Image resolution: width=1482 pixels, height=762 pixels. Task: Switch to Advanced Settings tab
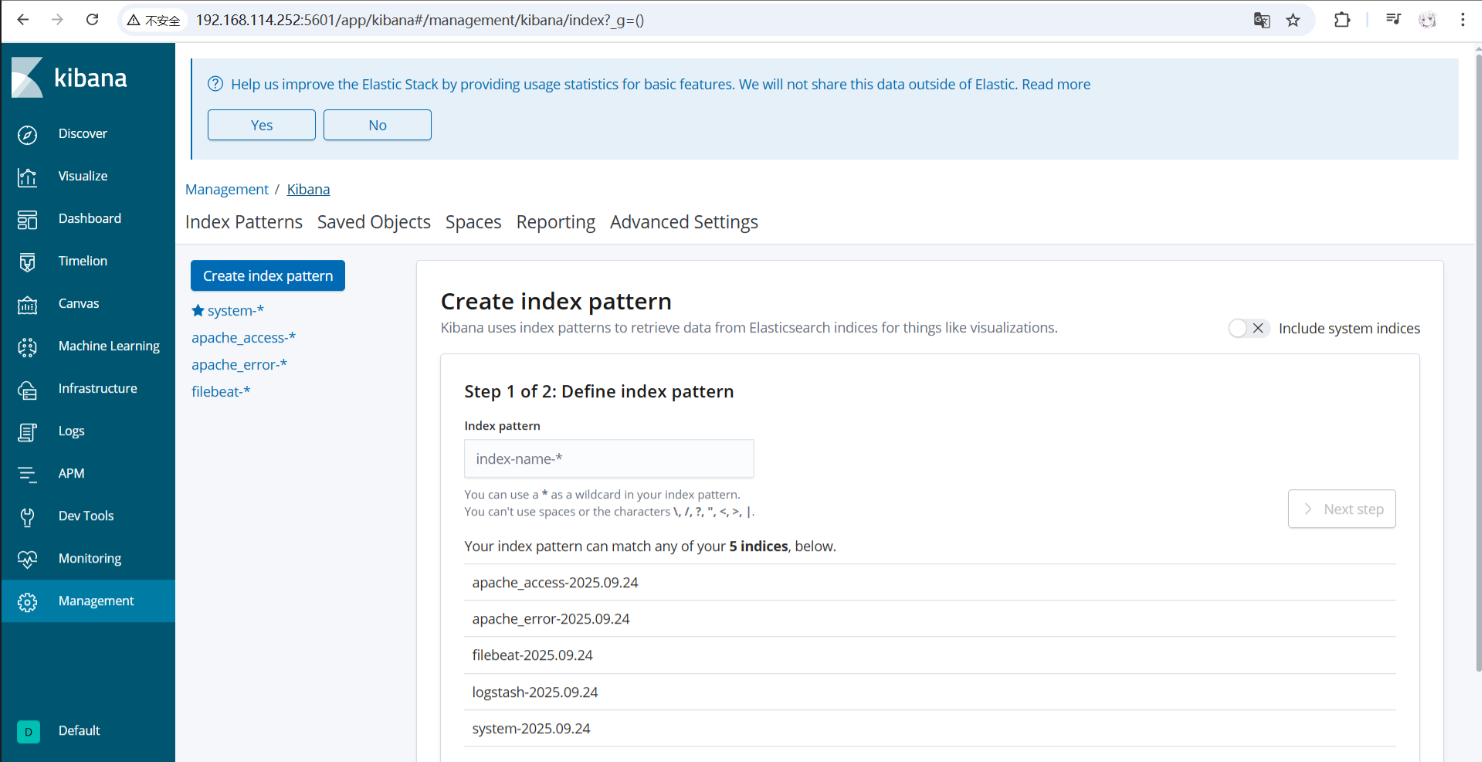684,222
